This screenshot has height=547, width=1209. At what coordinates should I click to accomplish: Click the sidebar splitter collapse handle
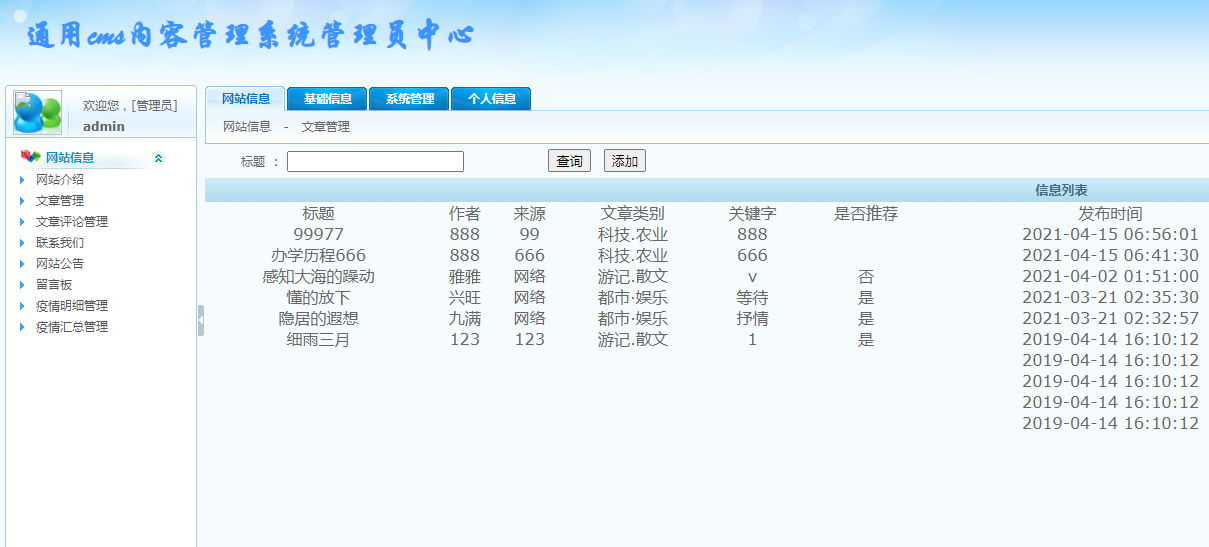pyautogui.click(x=201, y=320)
